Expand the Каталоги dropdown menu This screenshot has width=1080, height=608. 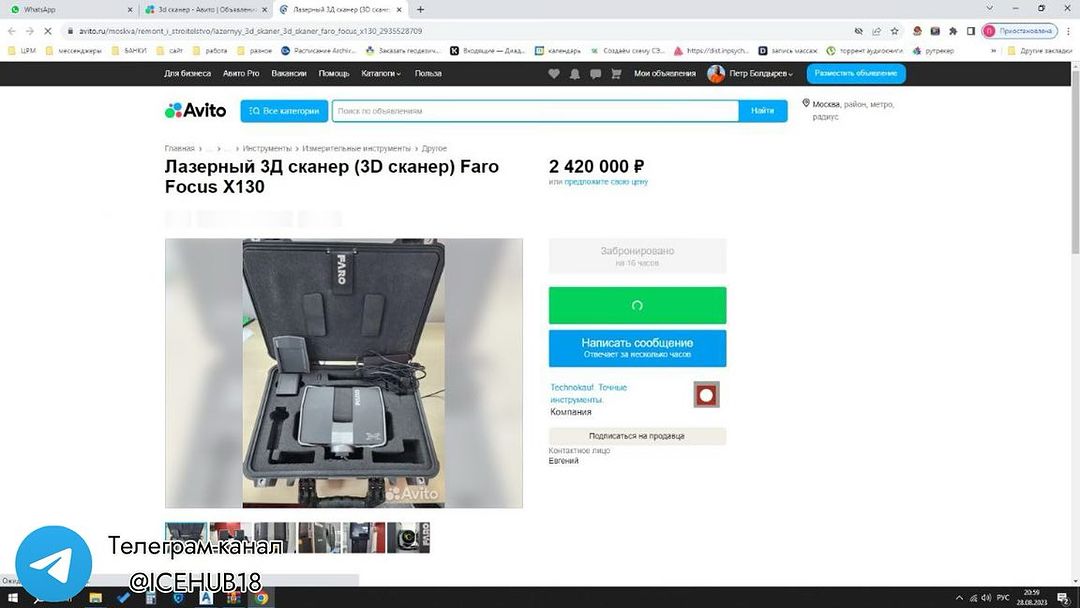pyautogui.click(x=381, y=74)
